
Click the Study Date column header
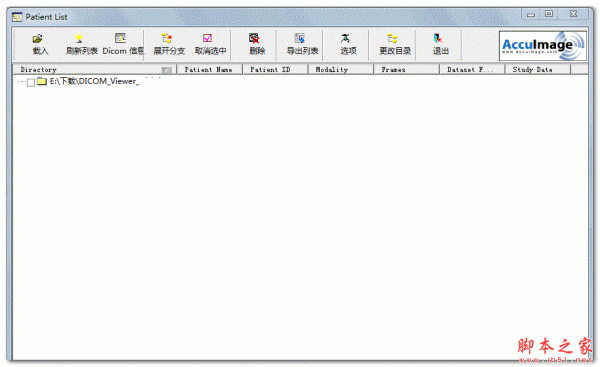point(538,70)
